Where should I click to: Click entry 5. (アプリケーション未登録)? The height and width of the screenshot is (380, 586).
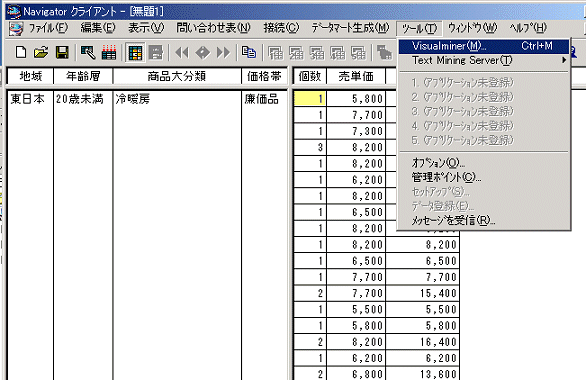click(484, 140)
